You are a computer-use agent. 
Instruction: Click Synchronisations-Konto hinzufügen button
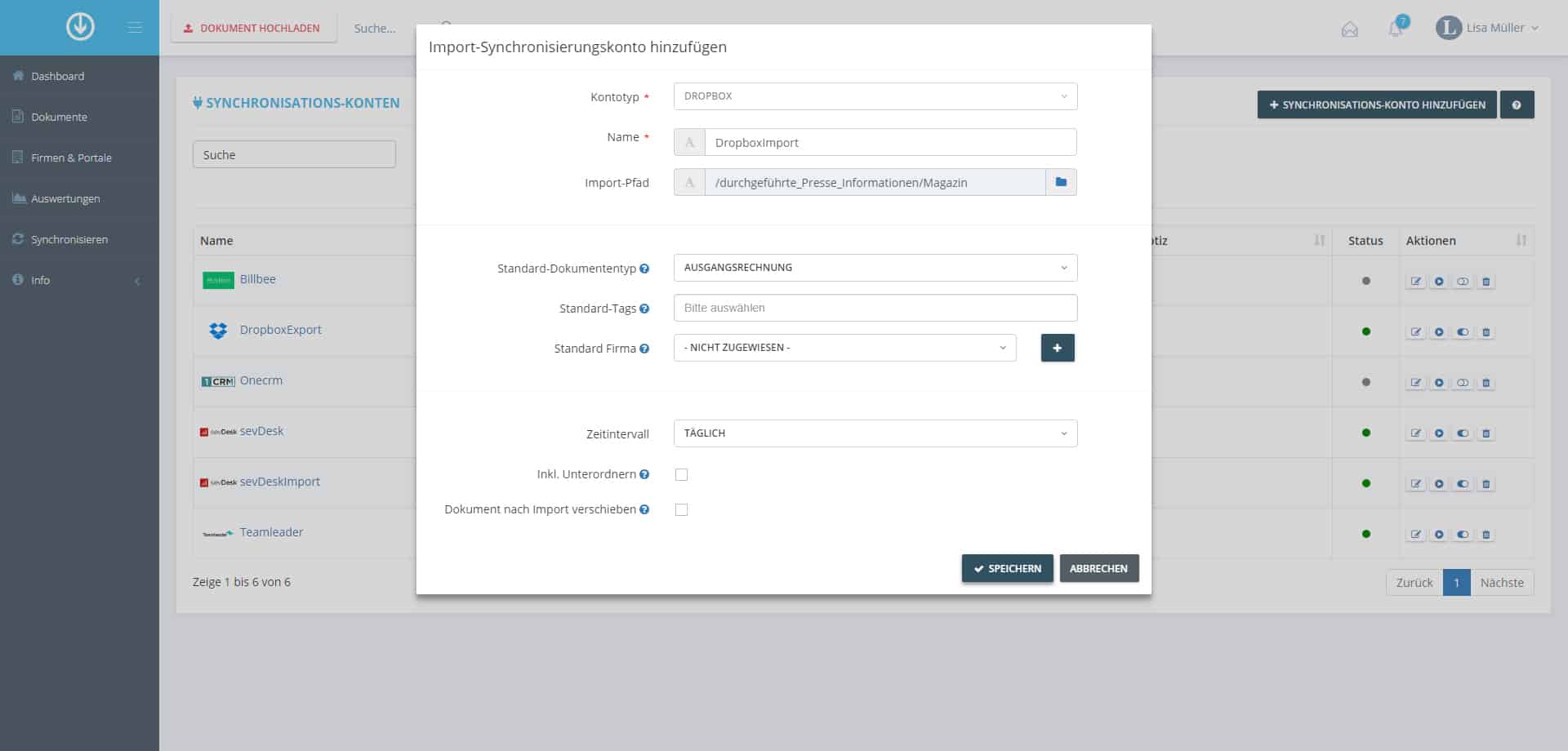click(x=1377, y=104)
